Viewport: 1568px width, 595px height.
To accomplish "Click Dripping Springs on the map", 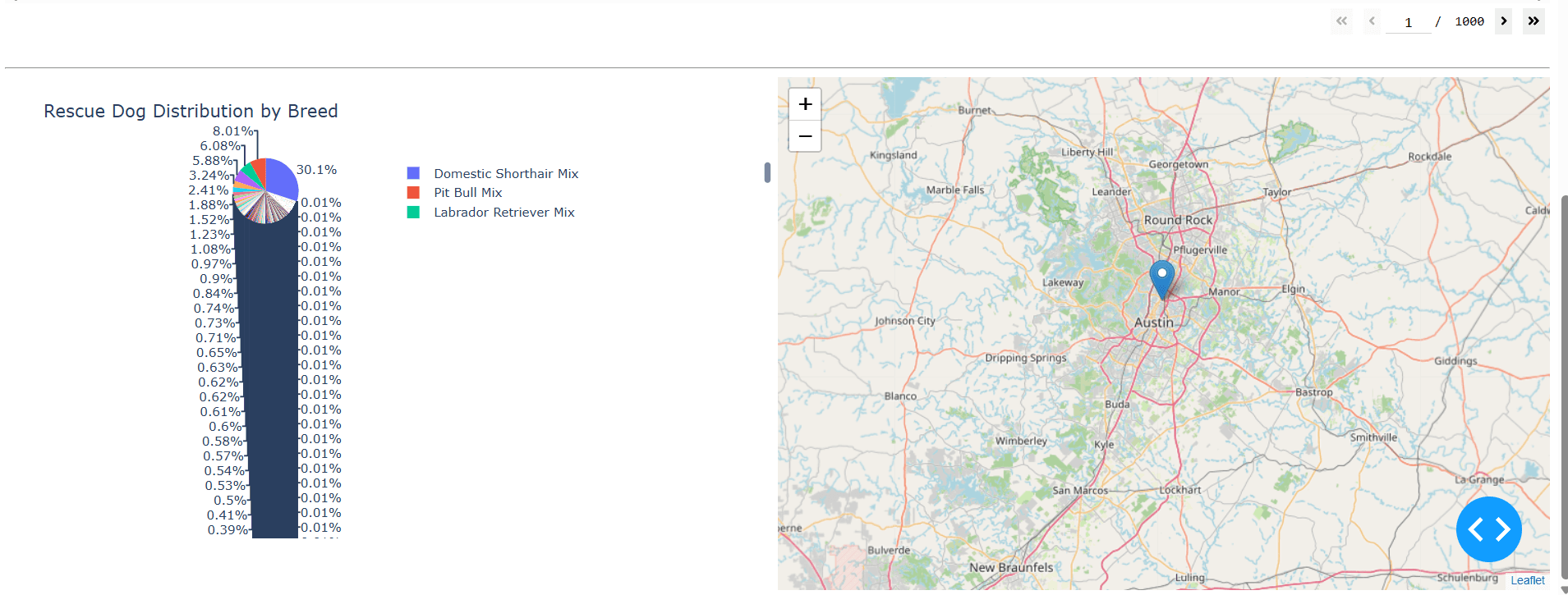I will [x=1025, y=358].
